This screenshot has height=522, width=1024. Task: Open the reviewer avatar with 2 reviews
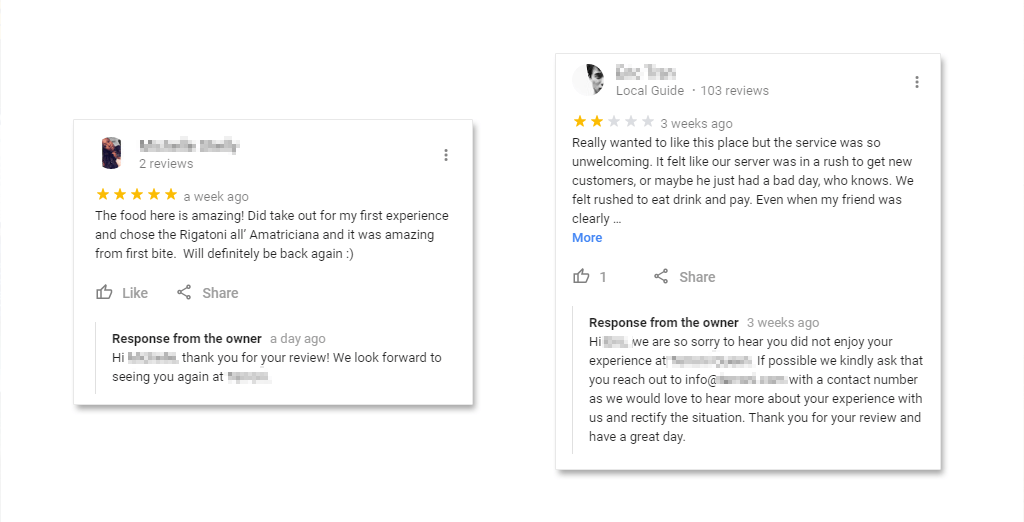[111, 154]
